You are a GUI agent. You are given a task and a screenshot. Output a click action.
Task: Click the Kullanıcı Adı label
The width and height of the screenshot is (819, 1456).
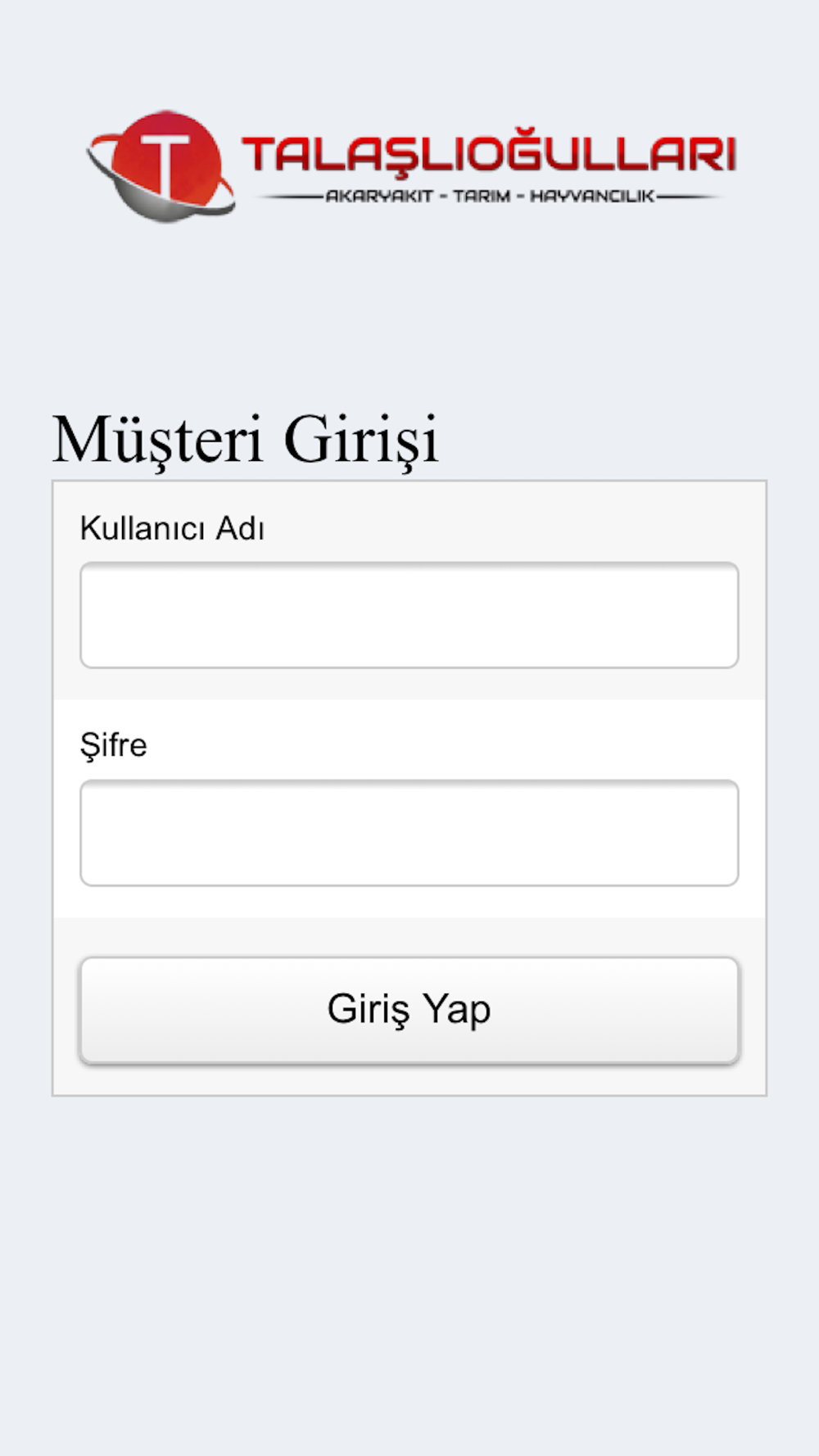172,528
